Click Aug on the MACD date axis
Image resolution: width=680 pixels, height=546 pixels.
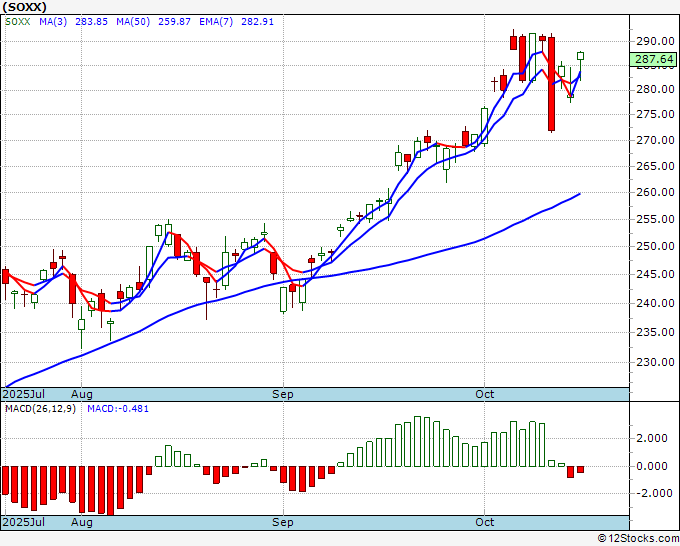pos(82,522)
